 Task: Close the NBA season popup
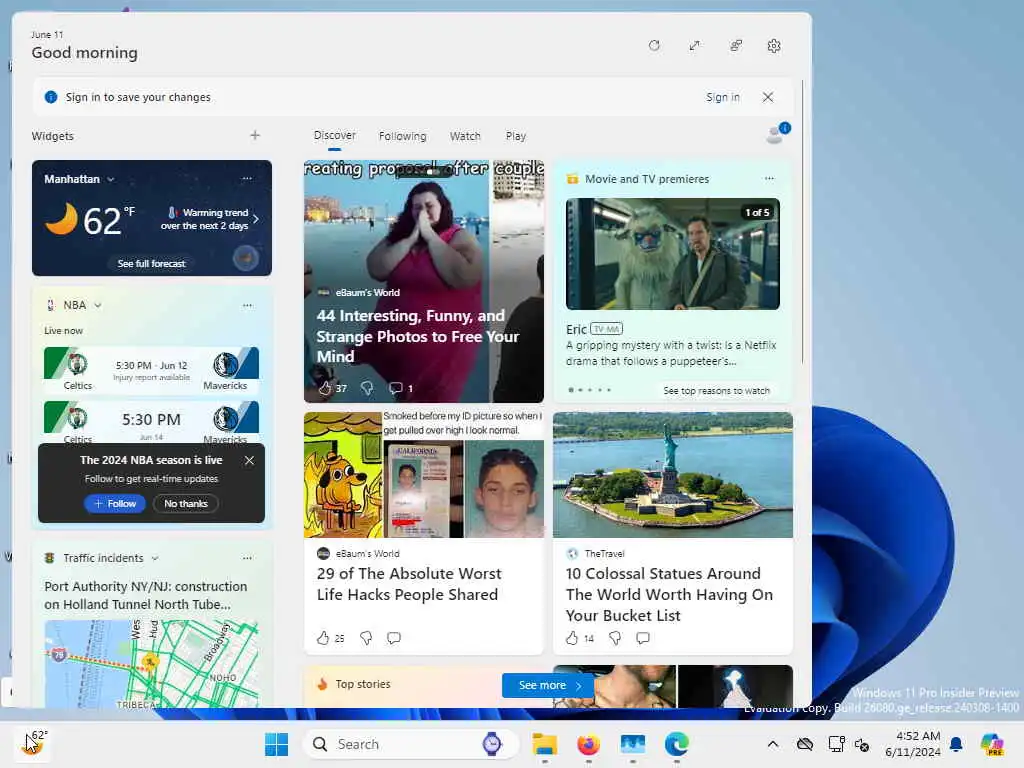coord(249,460)
